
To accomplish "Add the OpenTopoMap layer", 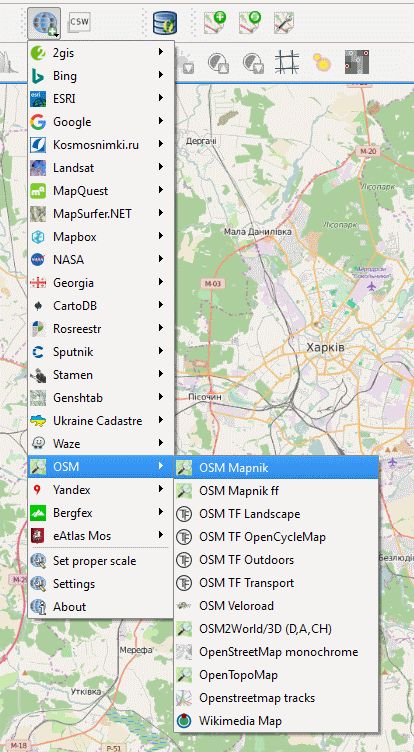I will click(x=276, y=675).
